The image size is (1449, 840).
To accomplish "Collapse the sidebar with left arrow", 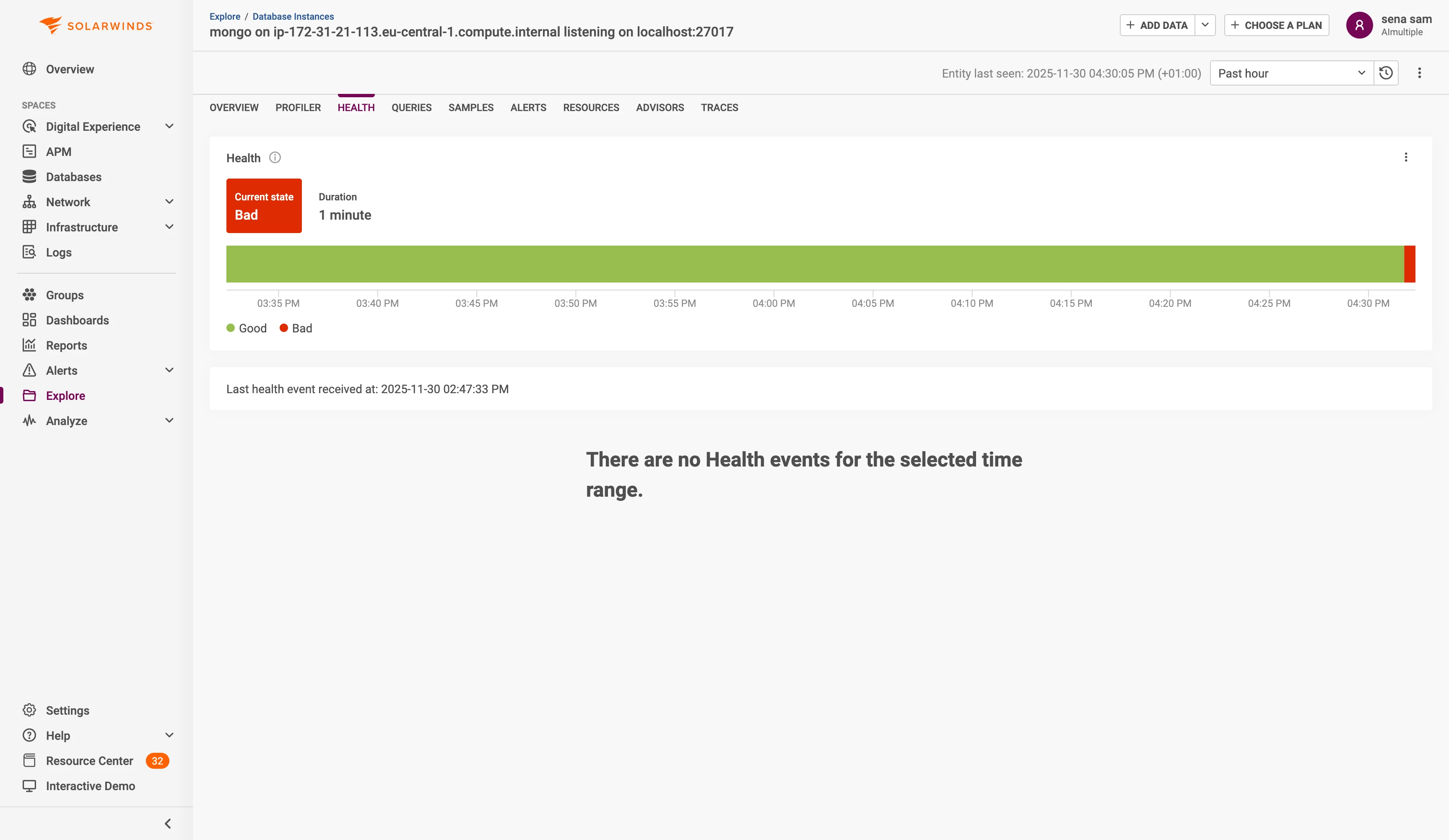I will coord(168,824).
